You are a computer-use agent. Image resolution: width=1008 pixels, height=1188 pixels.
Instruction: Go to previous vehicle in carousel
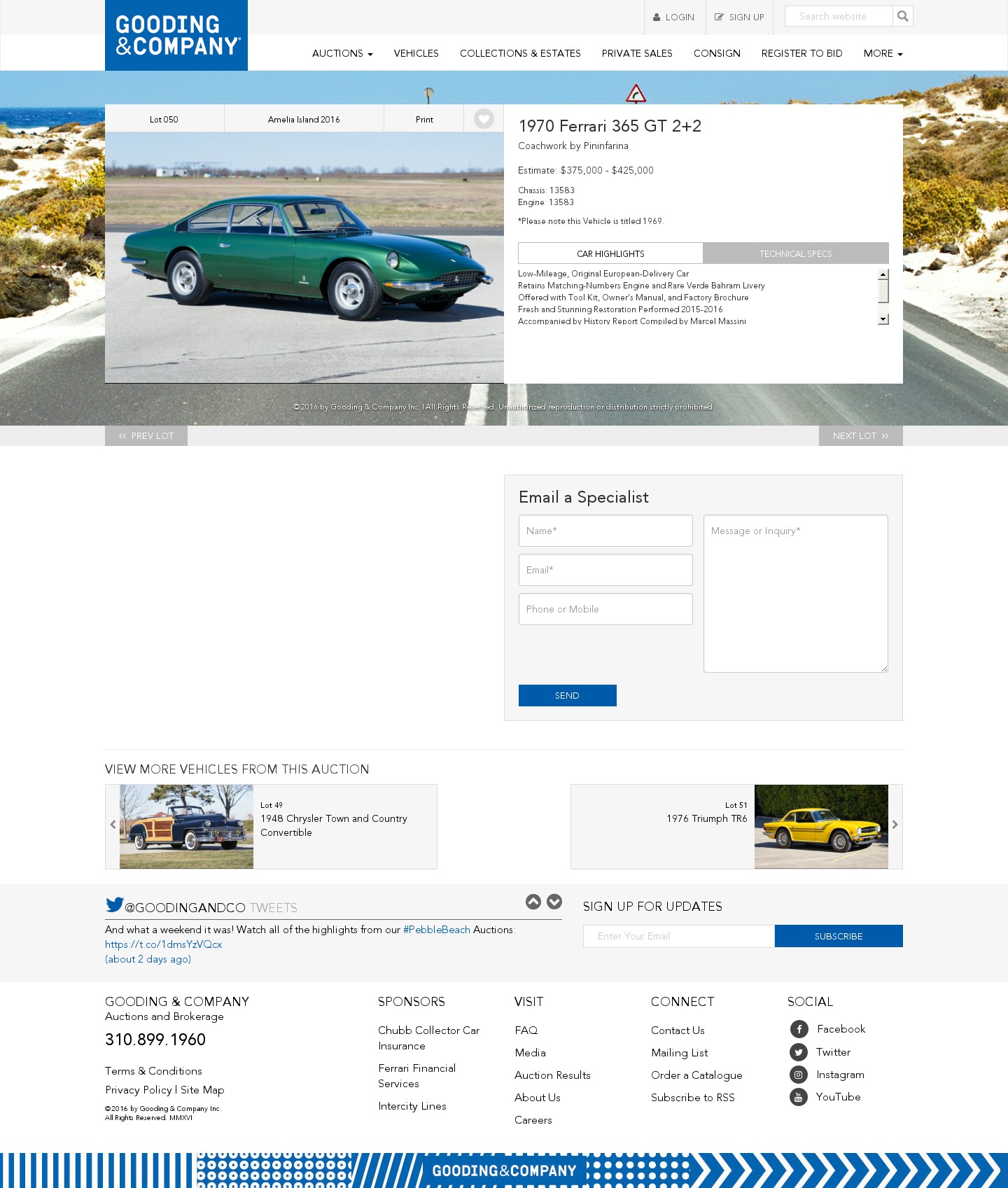tap(113, 825)
